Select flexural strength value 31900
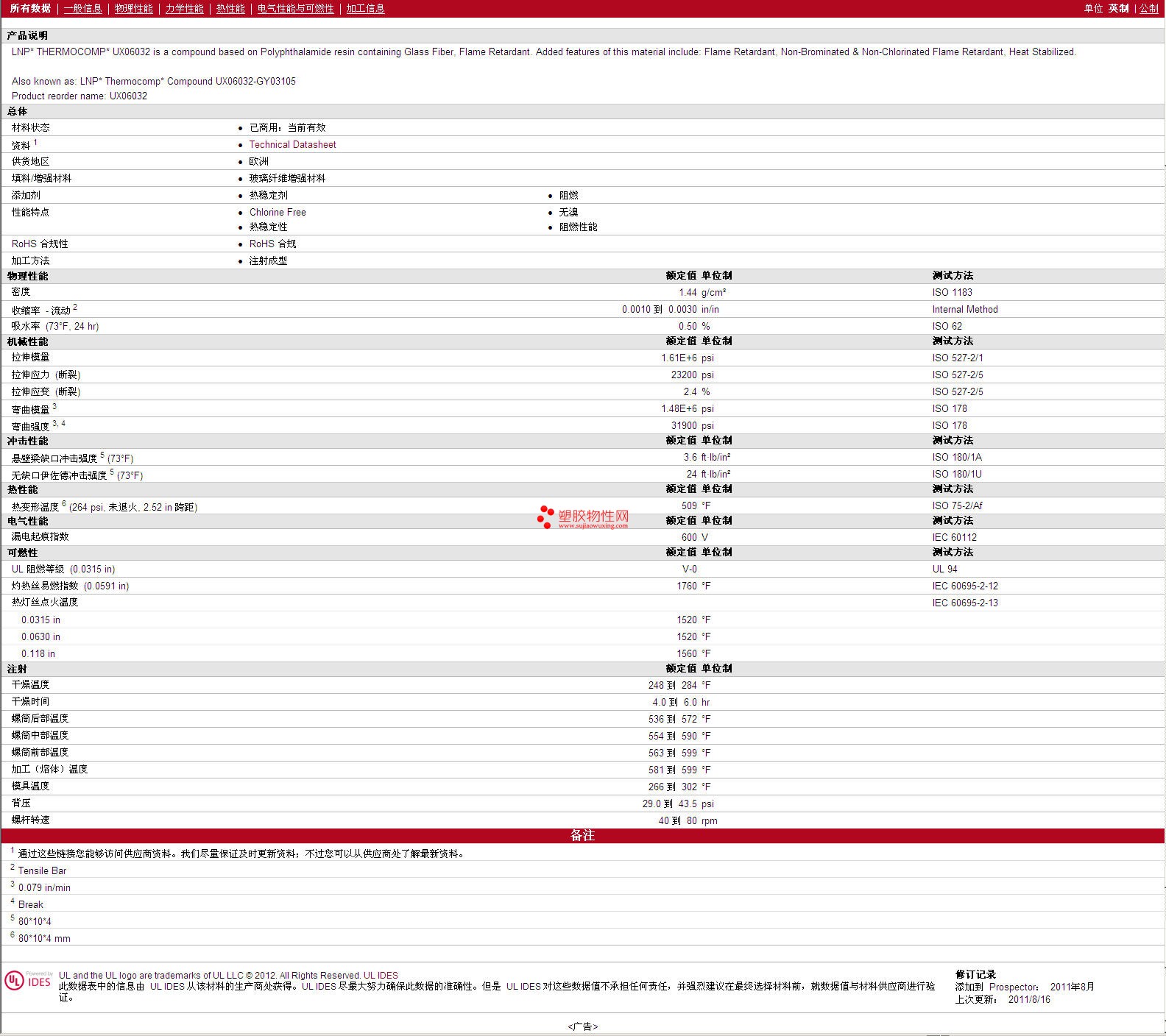This screenshot has width=1166, height=1036. [684, 425]
